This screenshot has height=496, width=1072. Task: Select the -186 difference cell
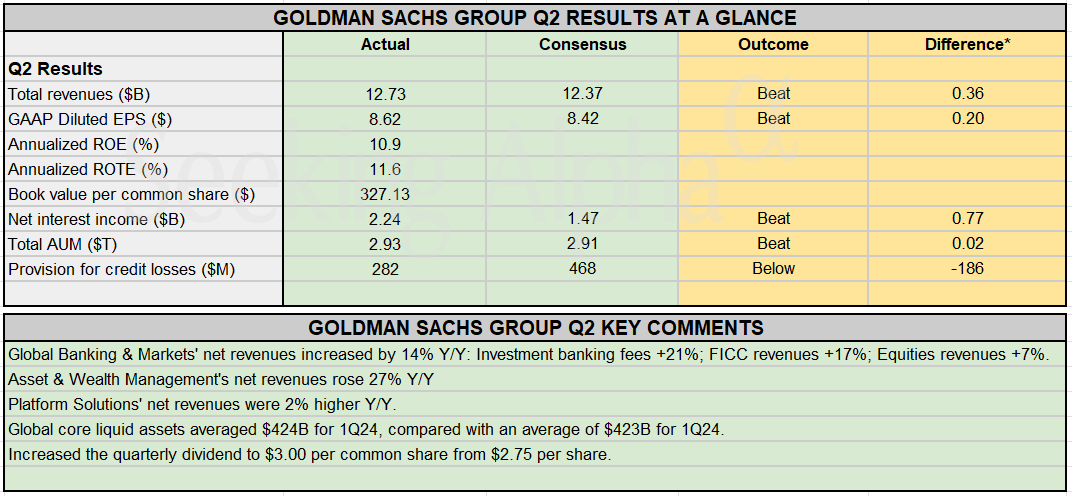(968, 269)
